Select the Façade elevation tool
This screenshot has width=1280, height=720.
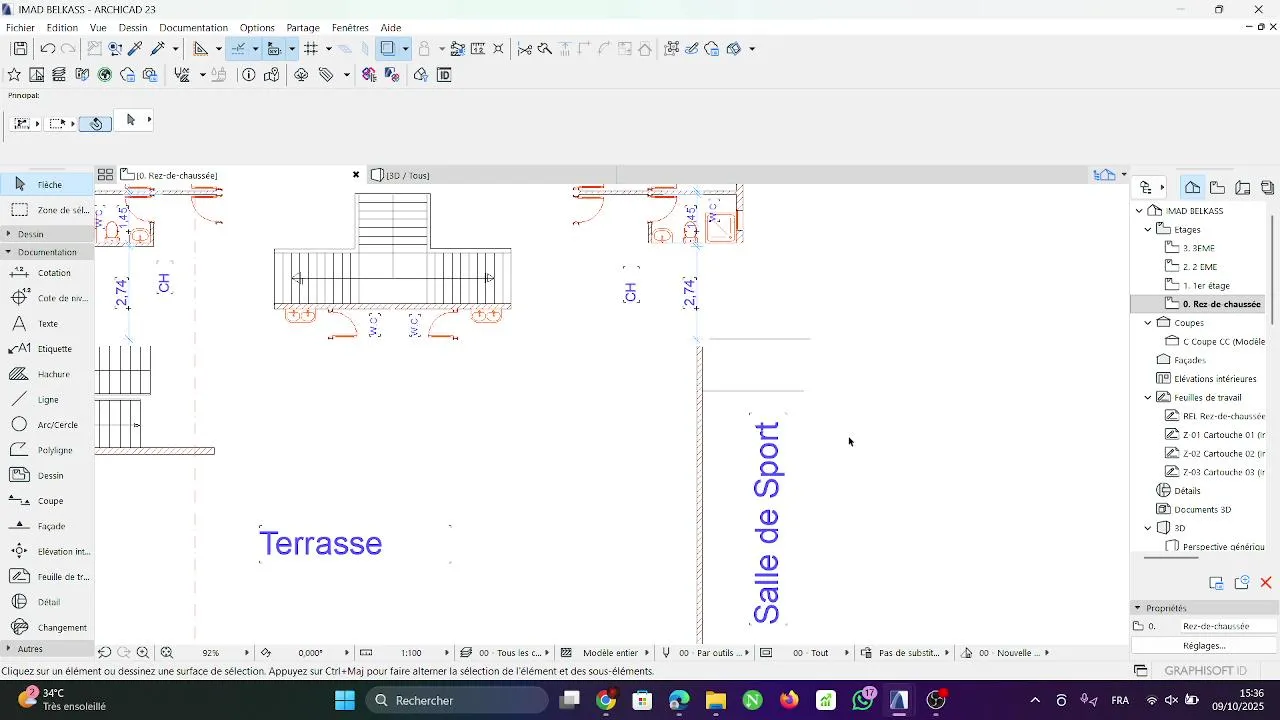[47, 526]
